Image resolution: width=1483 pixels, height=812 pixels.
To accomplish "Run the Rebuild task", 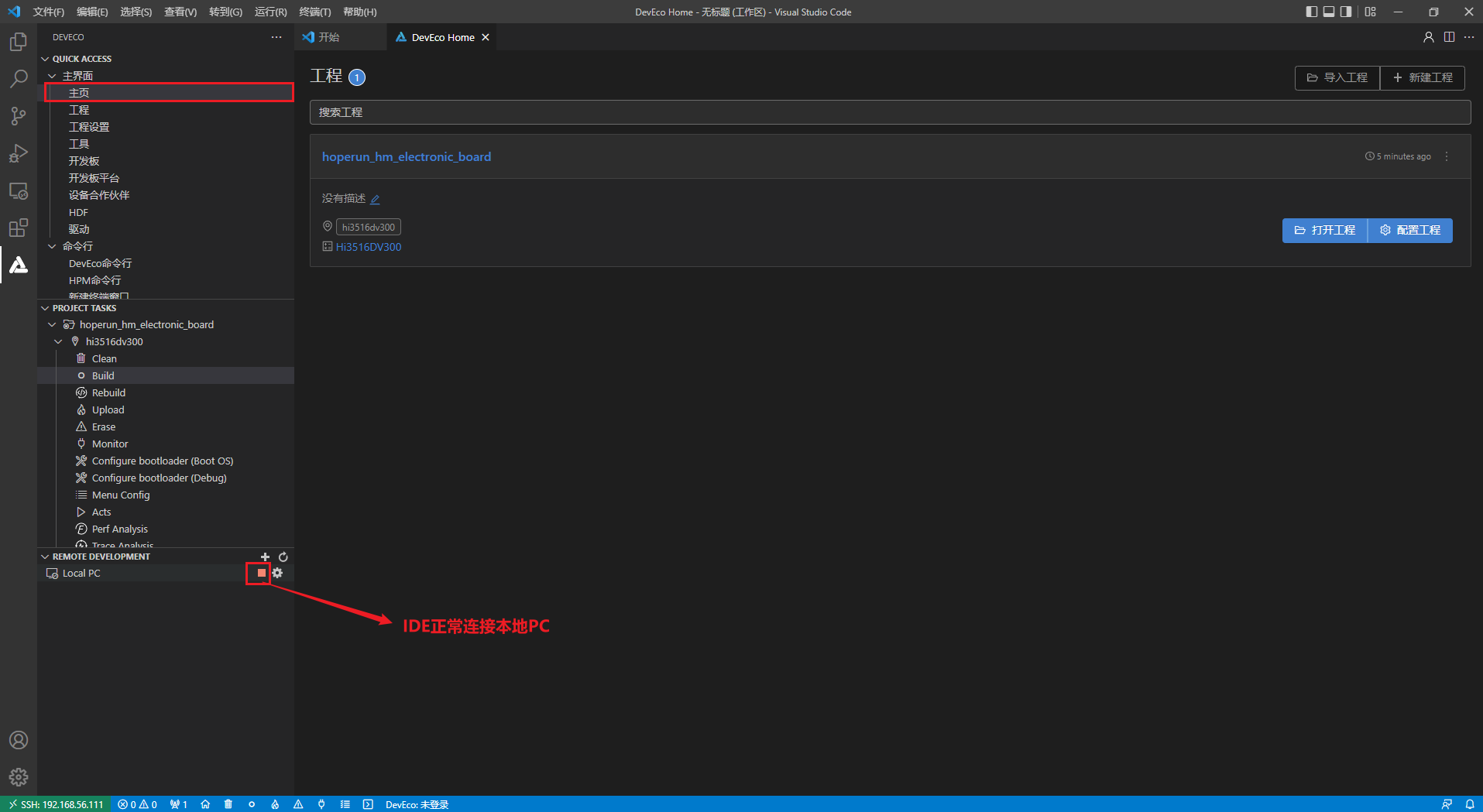I will [166, 392].
